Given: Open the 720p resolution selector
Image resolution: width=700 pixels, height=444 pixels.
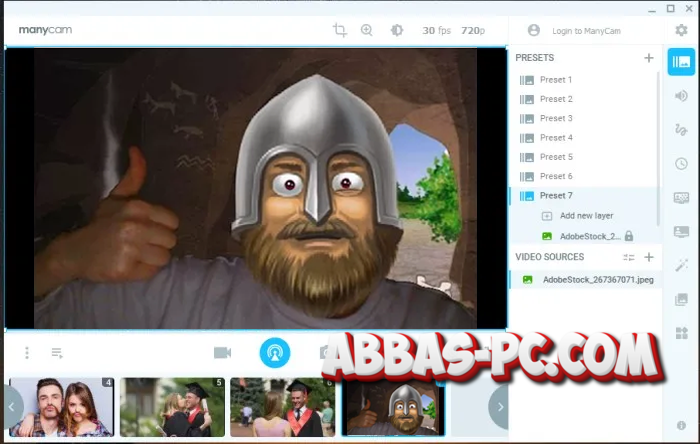Looking at the screenshot, I should [473, 30].
